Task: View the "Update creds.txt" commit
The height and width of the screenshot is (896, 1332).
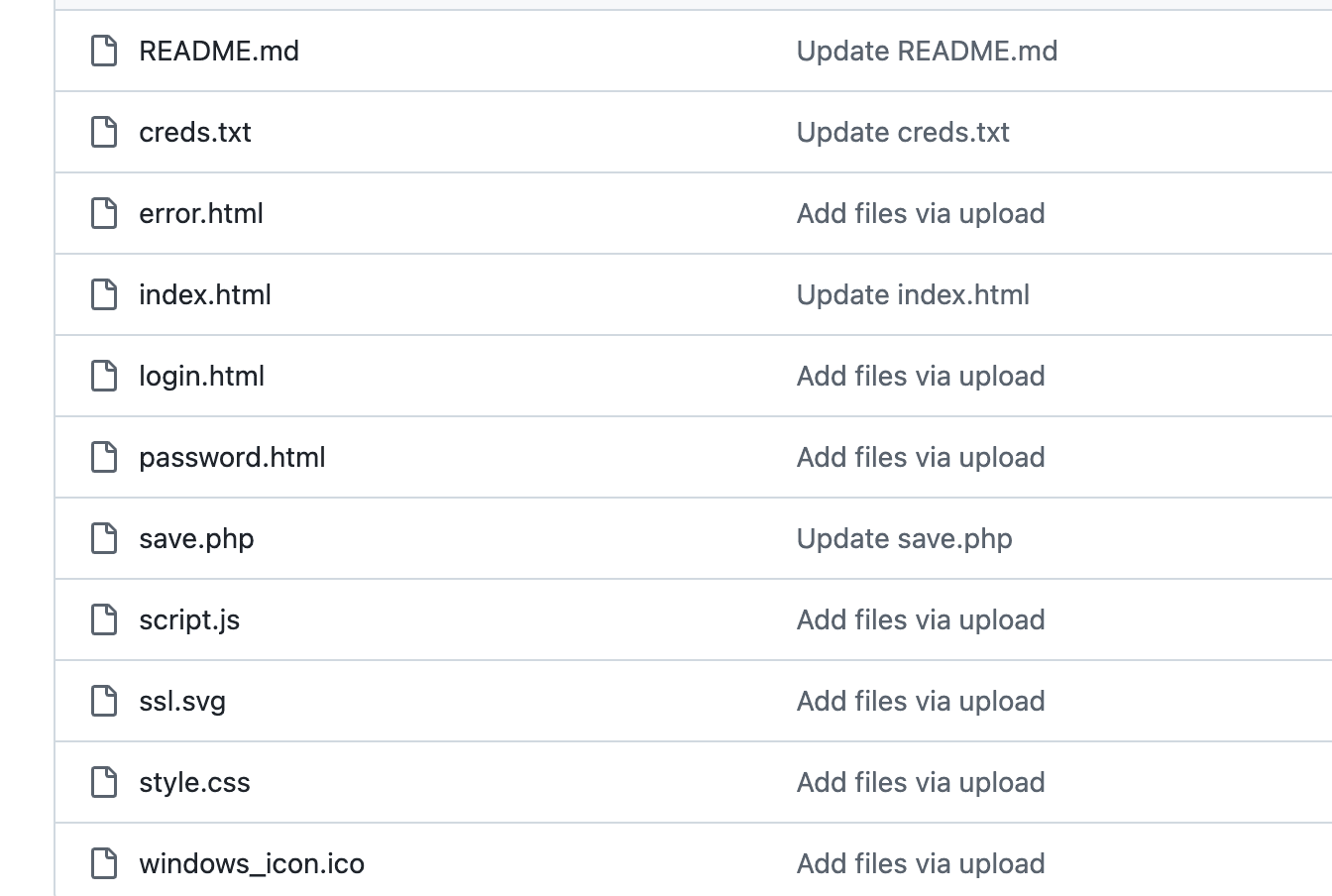Action: click(903, 132)
